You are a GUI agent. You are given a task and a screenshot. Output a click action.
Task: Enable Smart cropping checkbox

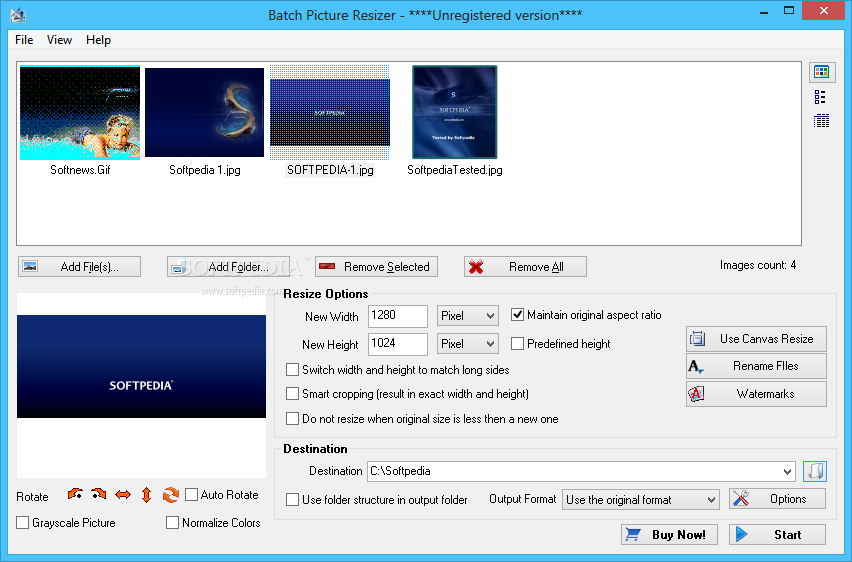(x=292, y=394)
